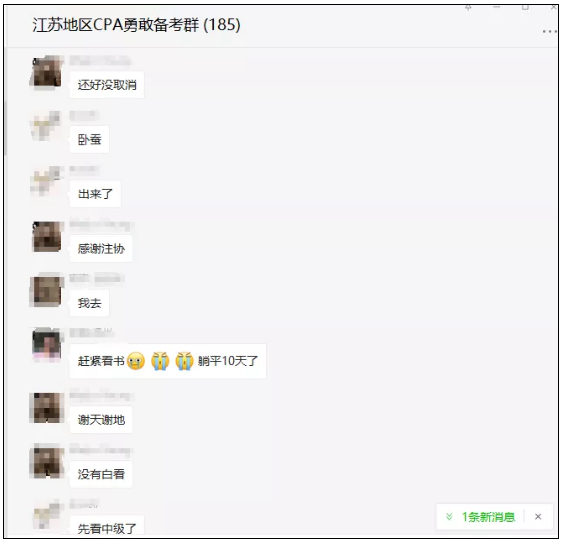This screenshot has height=545, width=561.
Task: Dismiss the new message notification banner
Action: (x=538, y=516)
